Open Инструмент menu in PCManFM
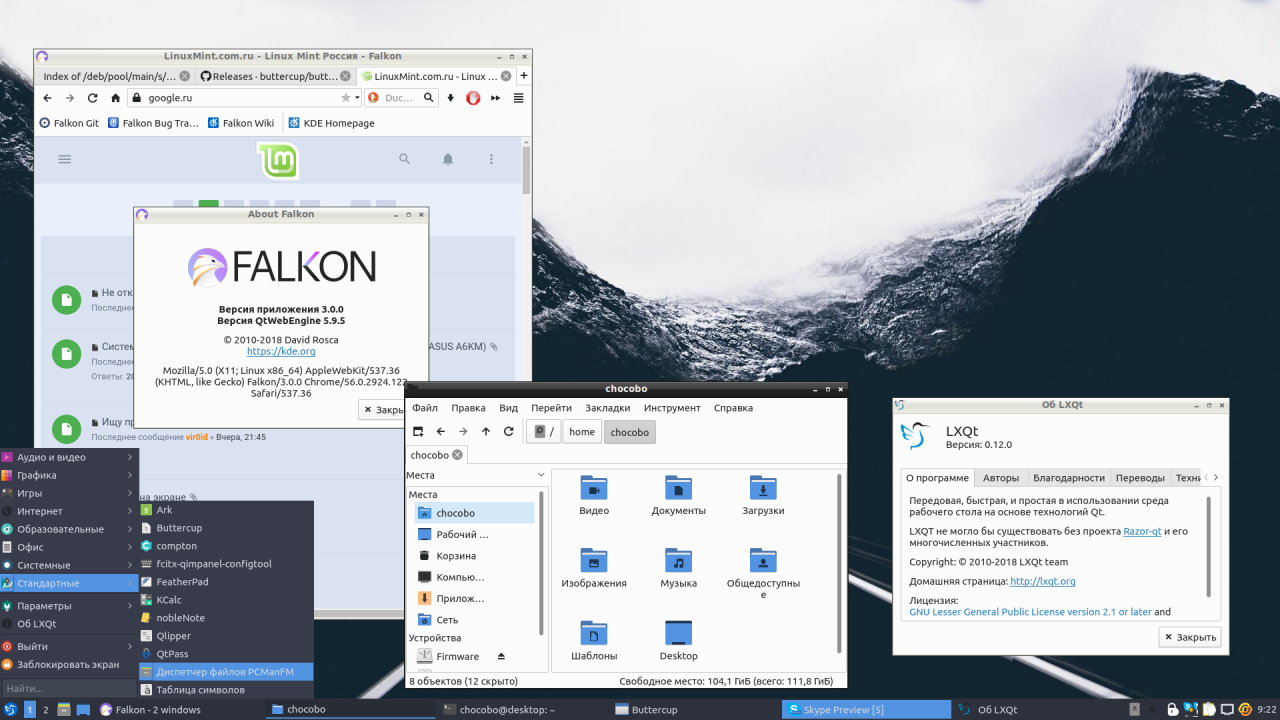Screen dimensions: 1280x720 (x=672, y=408)
